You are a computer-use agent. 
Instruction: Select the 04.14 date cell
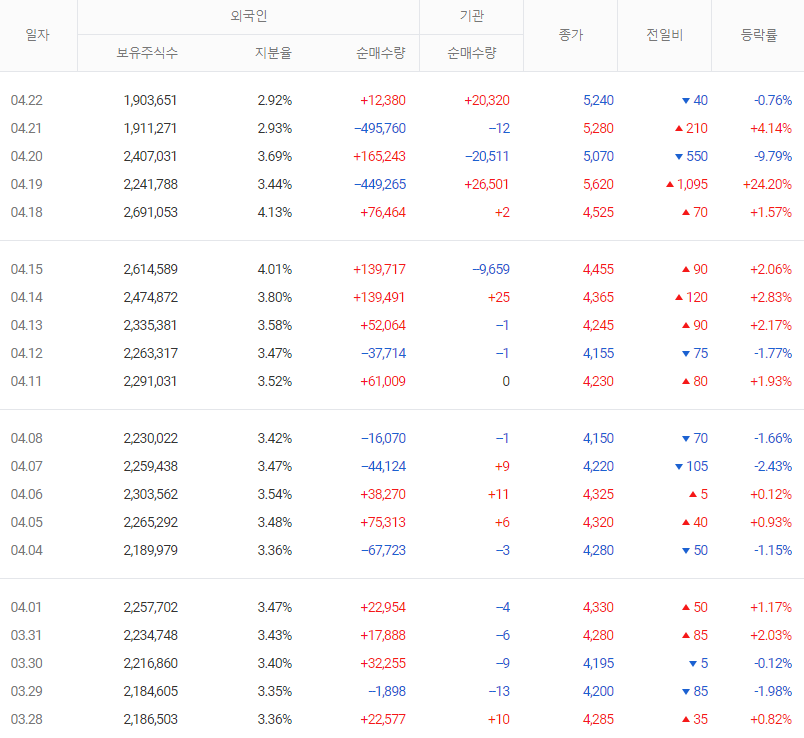coord(27,297)
